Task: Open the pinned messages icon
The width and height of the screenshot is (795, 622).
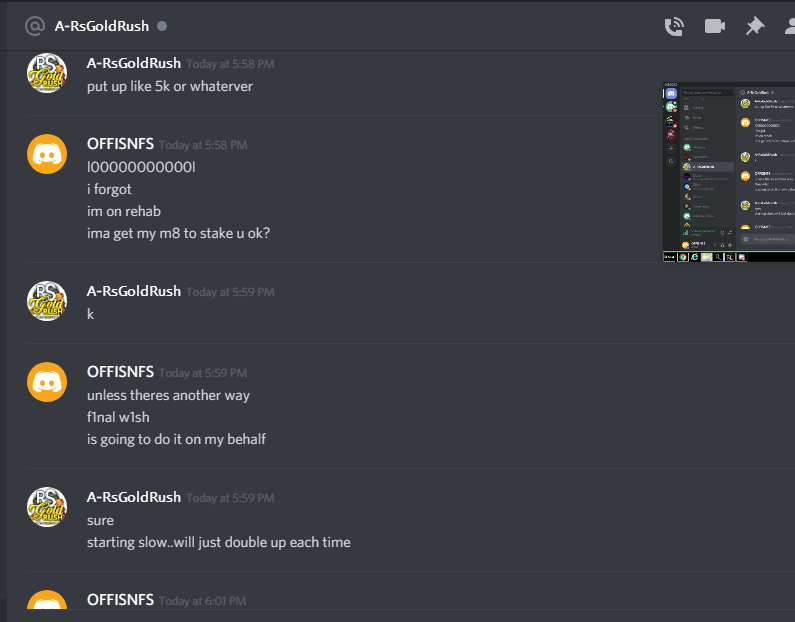Action: tap(755, 26)
